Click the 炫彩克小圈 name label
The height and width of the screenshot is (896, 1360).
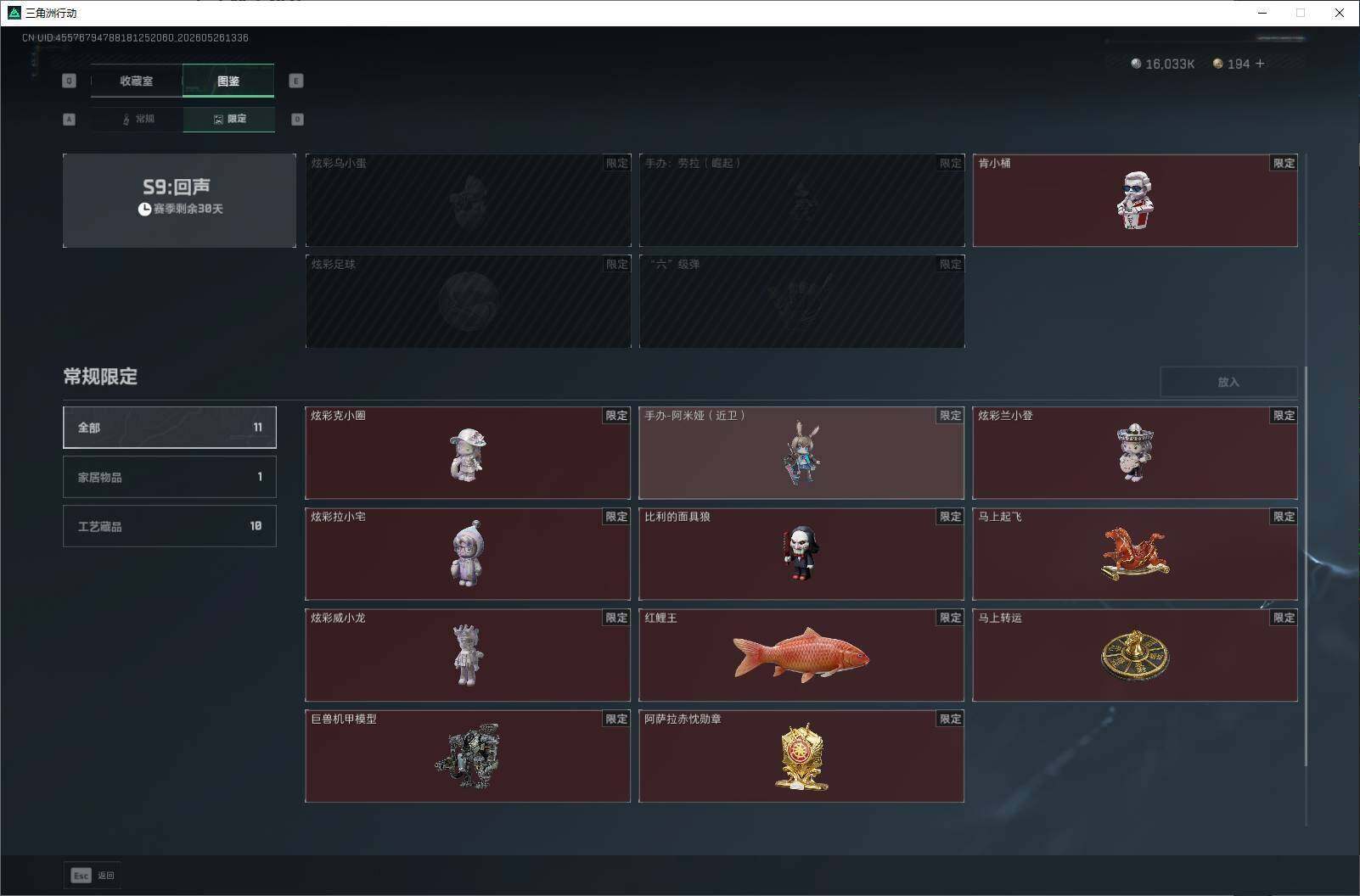pyautogui.click(x=338, y=416)
